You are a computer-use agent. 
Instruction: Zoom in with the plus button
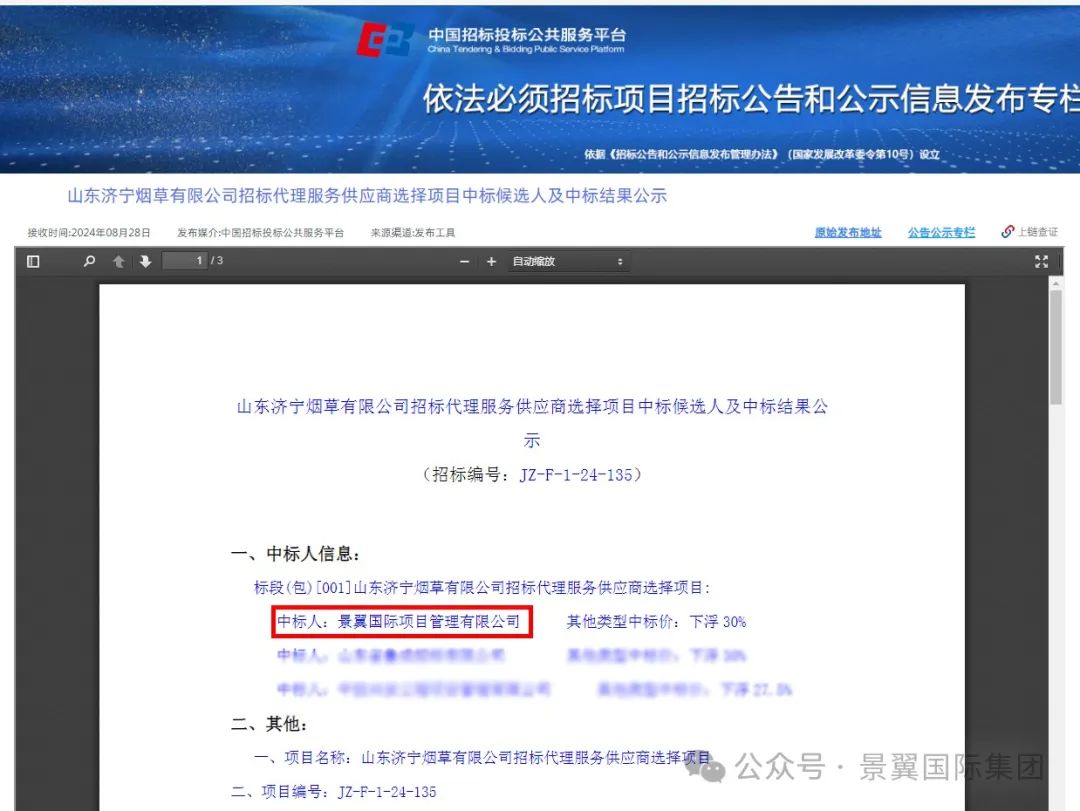[x=491, y=262]
